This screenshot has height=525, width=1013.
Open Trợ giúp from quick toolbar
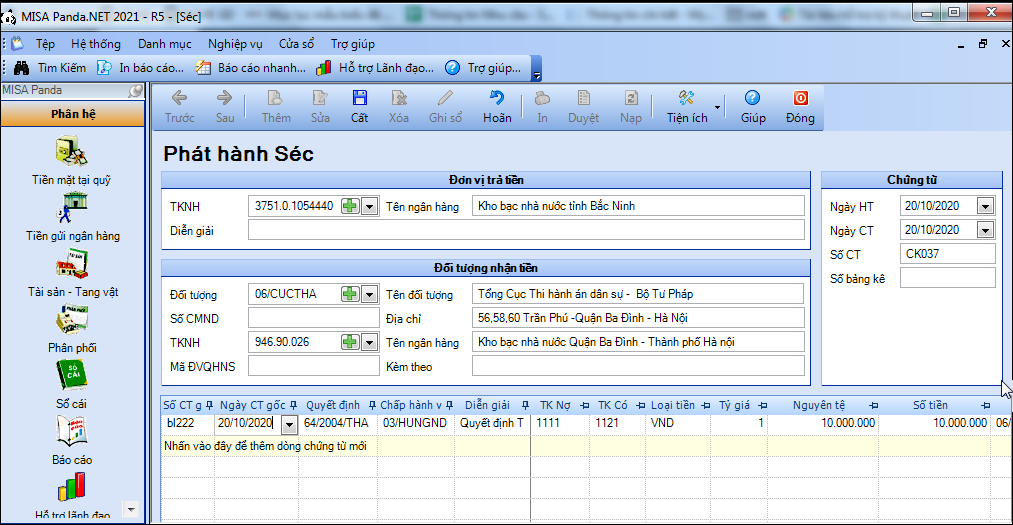(x=483, y=68)
